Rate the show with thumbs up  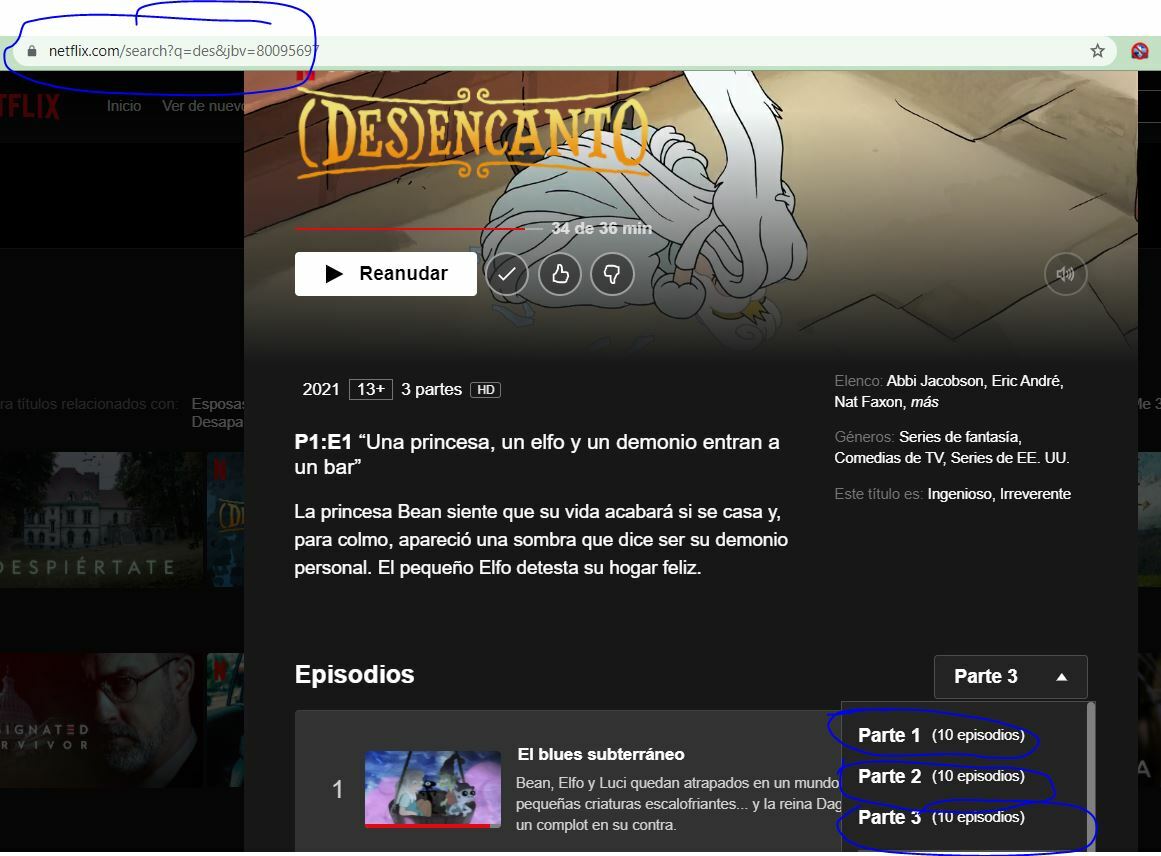[560, 274]
